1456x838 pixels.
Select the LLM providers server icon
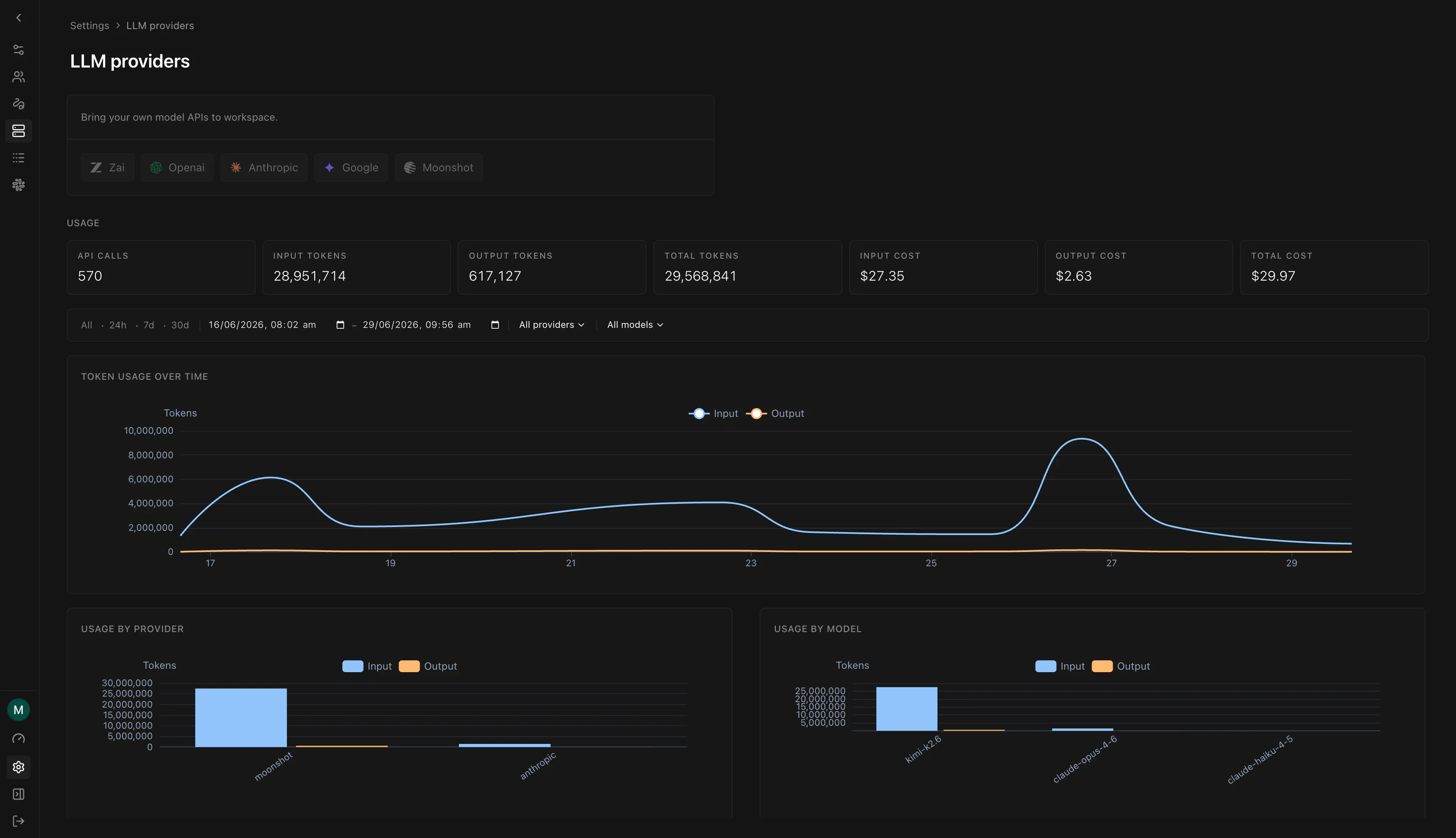19,131
